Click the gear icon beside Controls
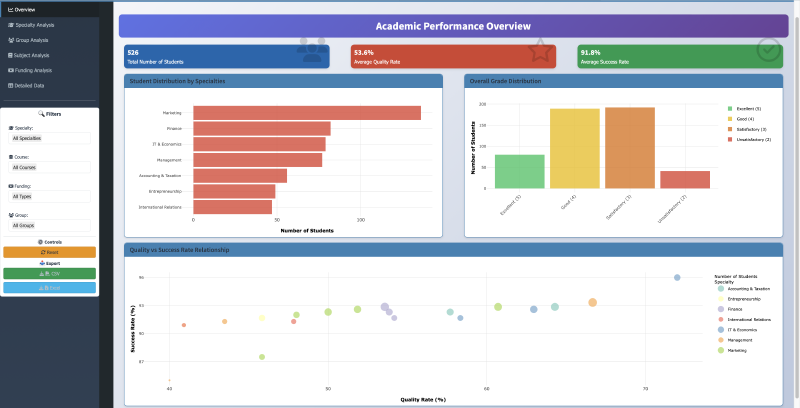 (40, 242)
